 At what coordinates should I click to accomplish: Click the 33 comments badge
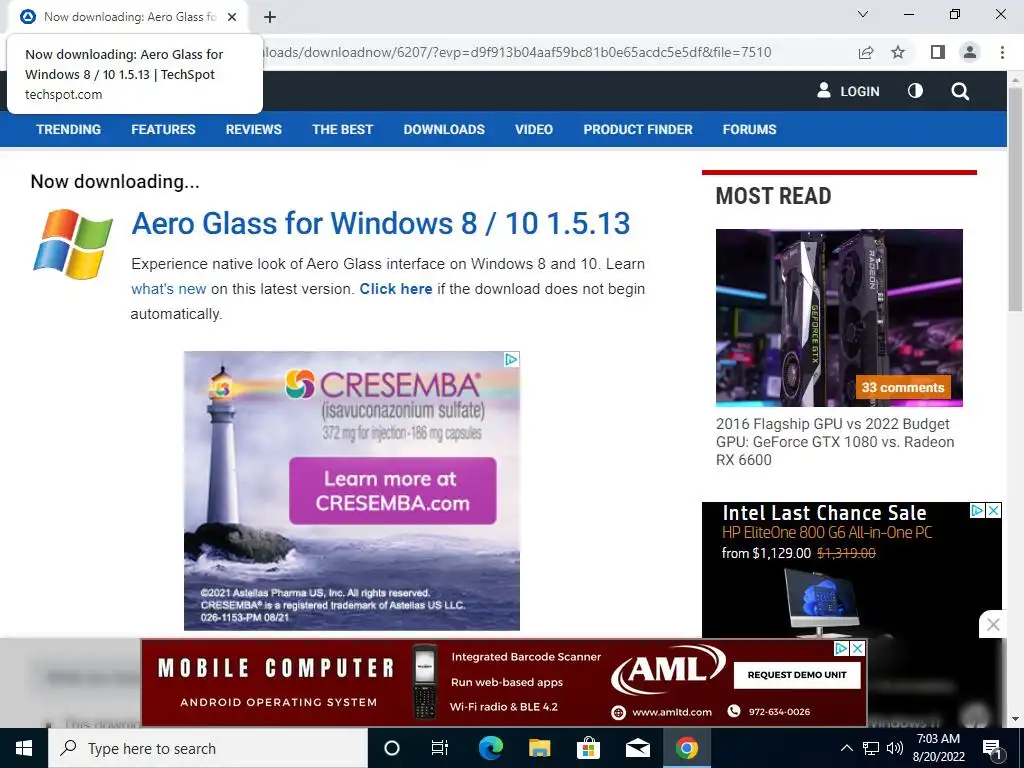click(903, 387)
